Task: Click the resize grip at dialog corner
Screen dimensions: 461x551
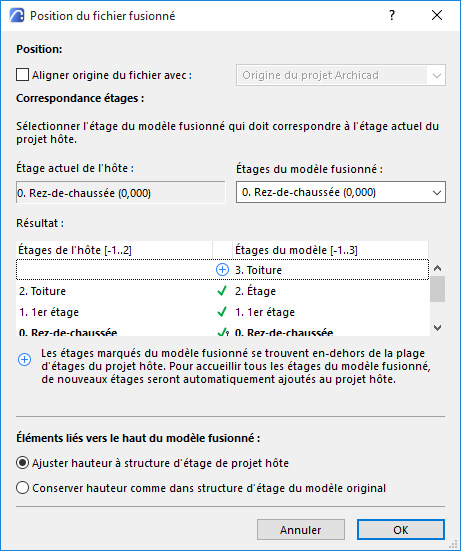Action: coord(455,546)
